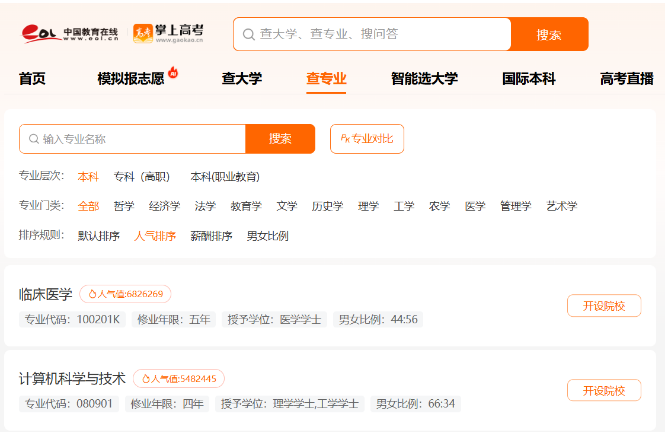View 开设院校 for 临床医学
This screenshot has height=432, width=666.
point(603,306)
